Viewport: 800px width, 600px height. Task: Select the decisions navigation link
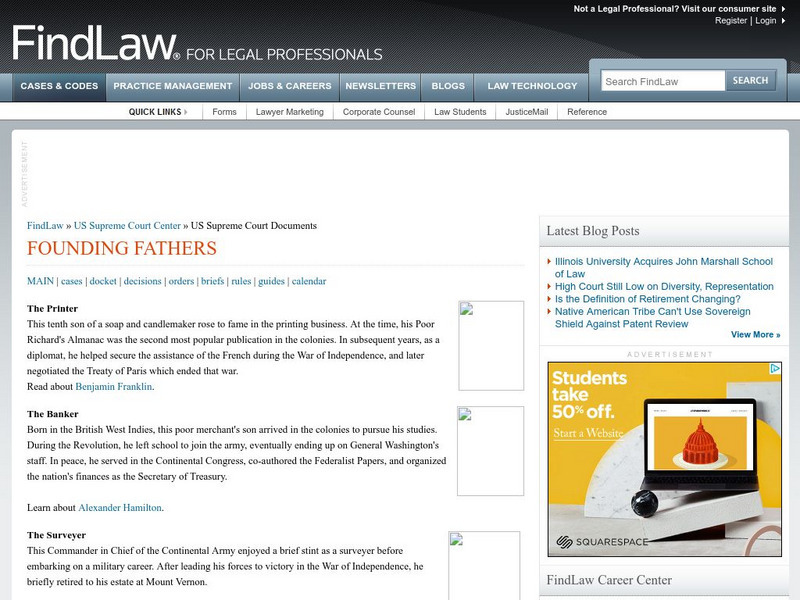142,281
